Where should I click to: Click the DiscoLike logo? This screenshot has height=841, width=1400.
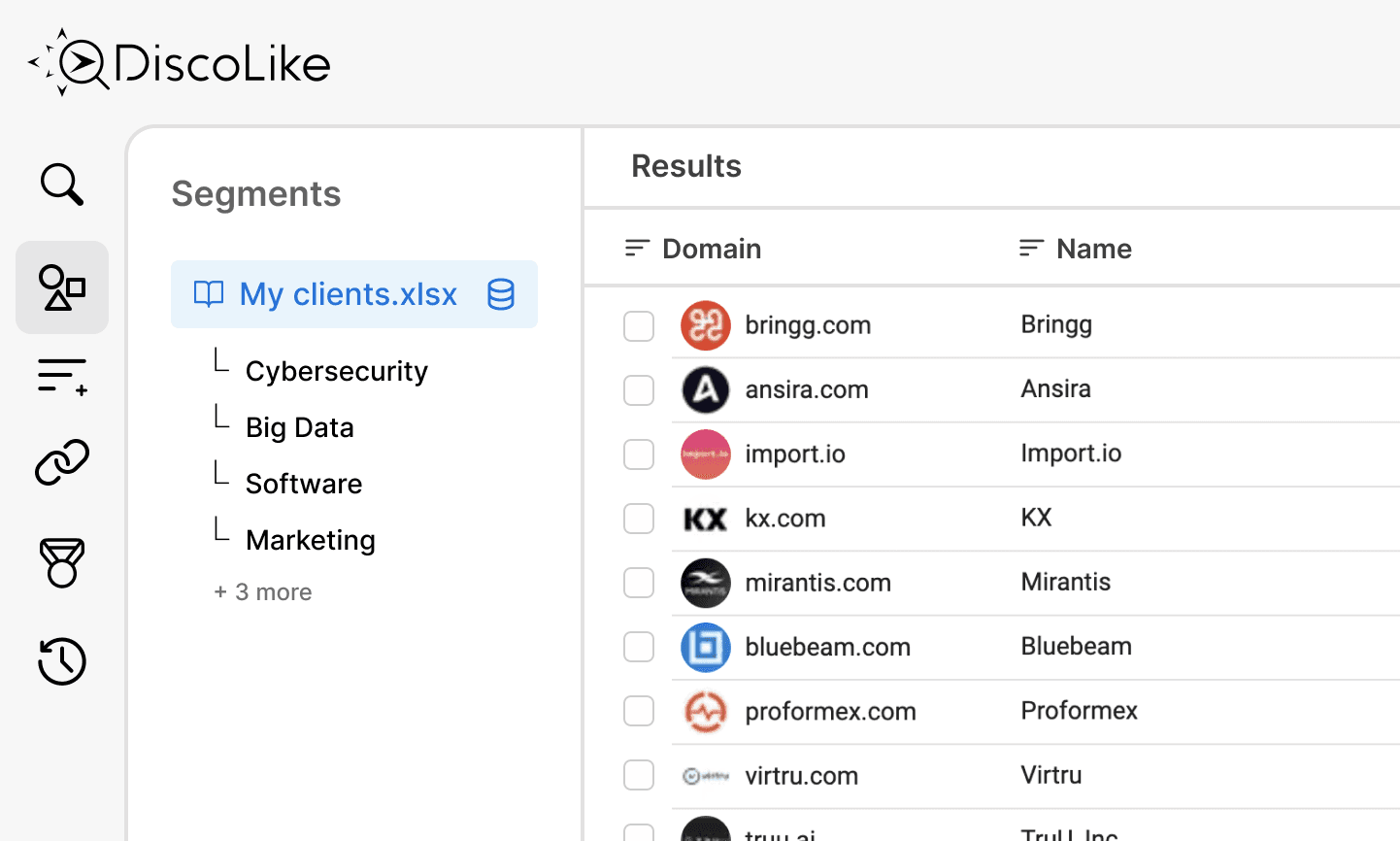(180, 63)
